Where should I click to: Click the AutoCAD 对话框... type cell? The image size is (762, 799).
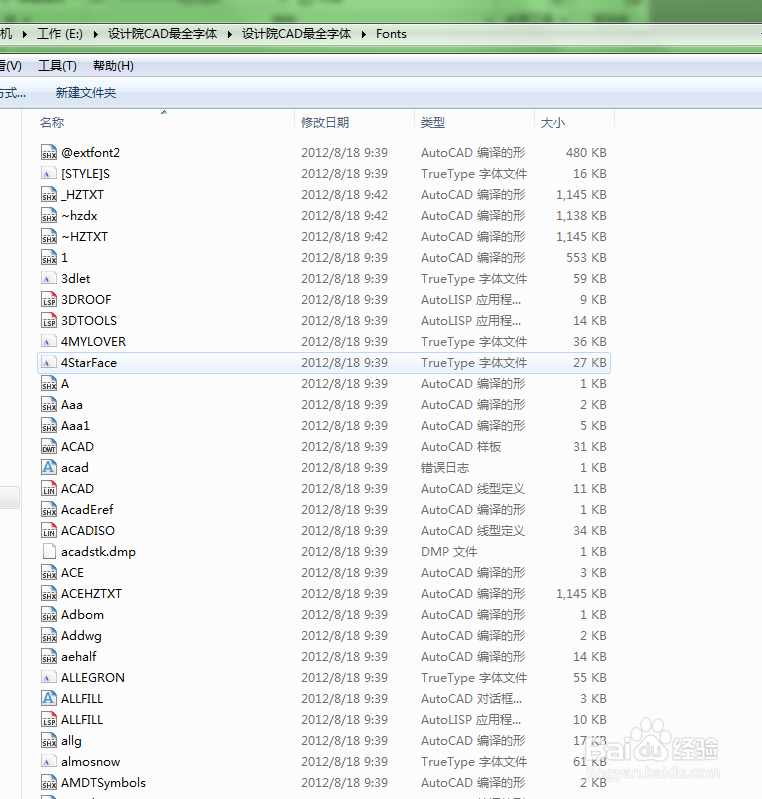point(471,699)
